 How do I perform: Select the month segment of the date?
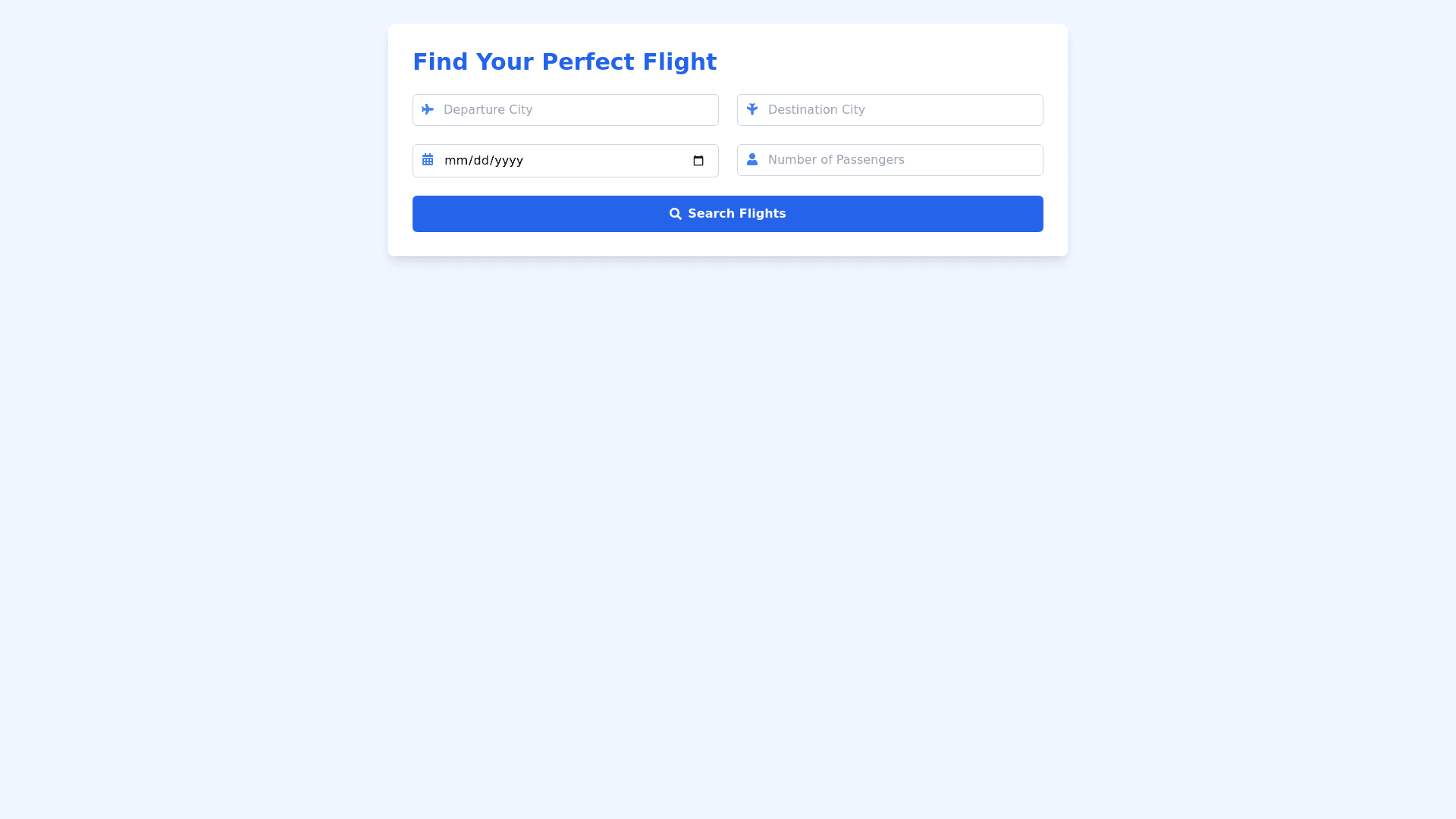pyautogui.click(x=456, y=161)
